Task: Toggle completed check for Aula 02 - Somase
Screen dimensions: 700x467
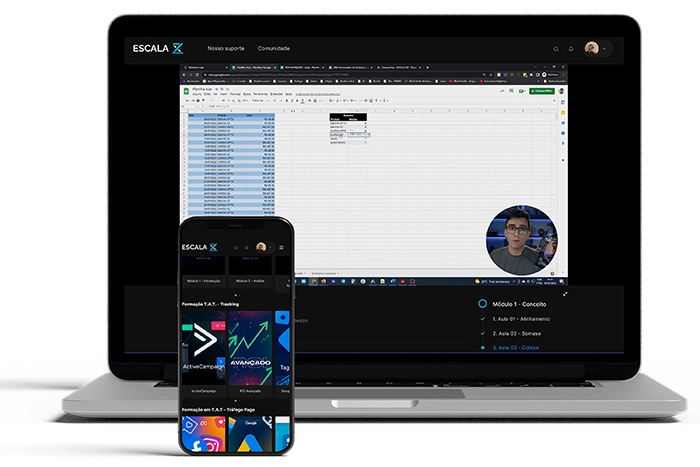Action: tap(482, 333)
